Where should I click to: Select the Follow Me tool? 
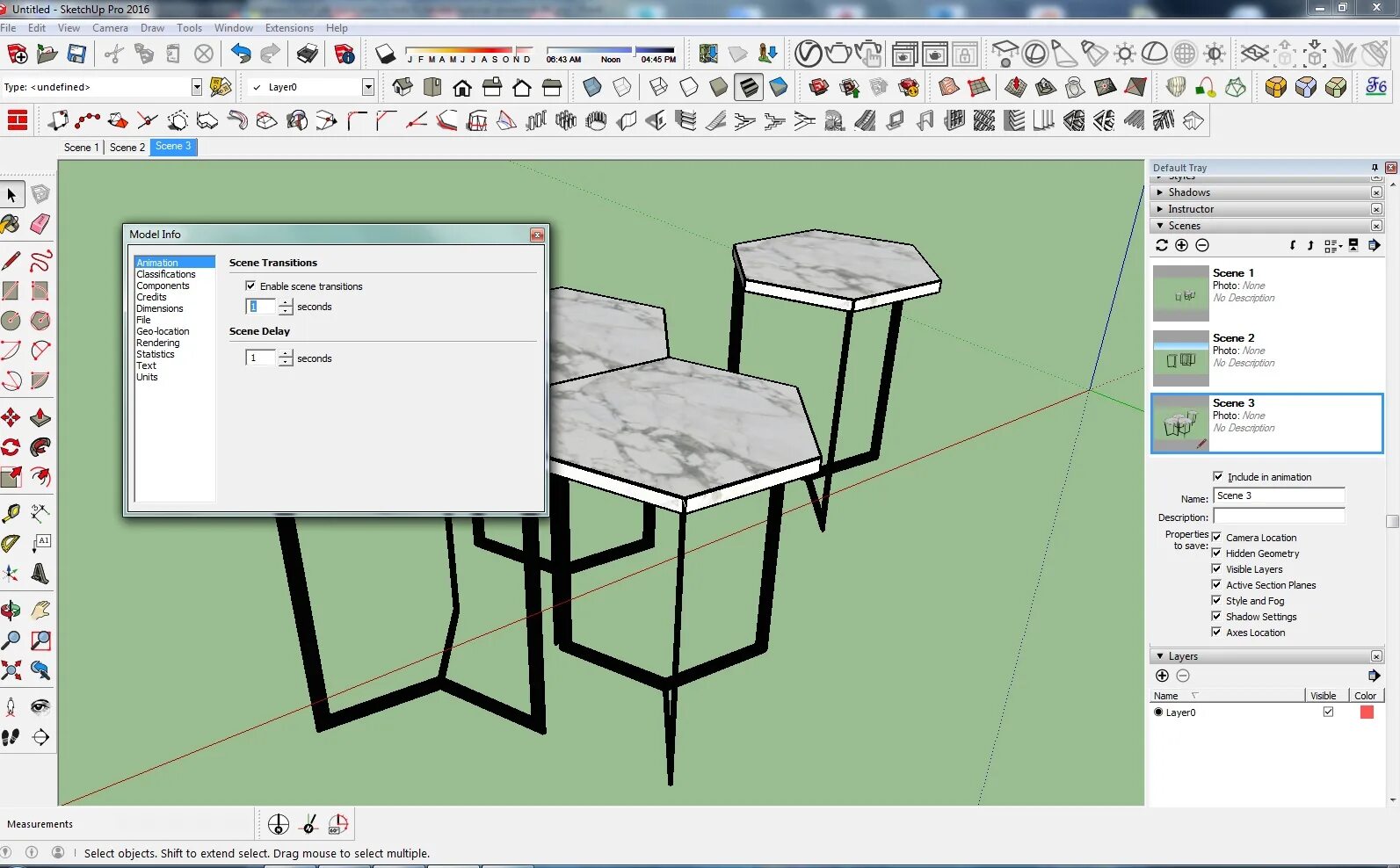(40, 447)
